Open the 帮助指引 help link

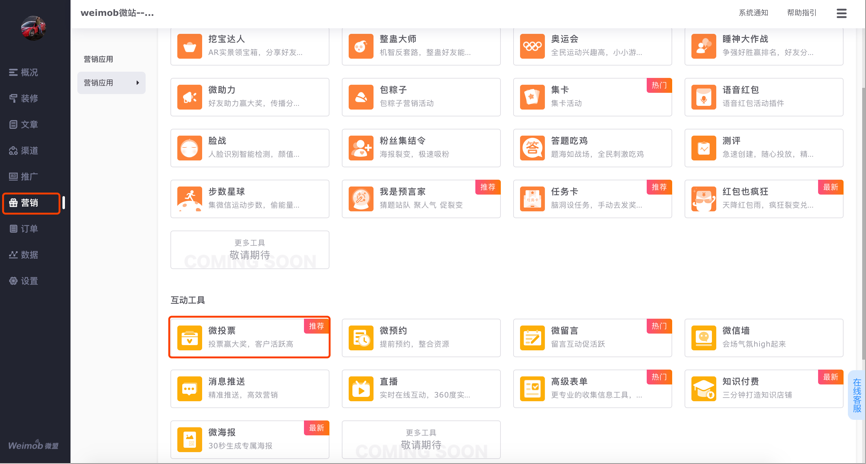[801, 13]
